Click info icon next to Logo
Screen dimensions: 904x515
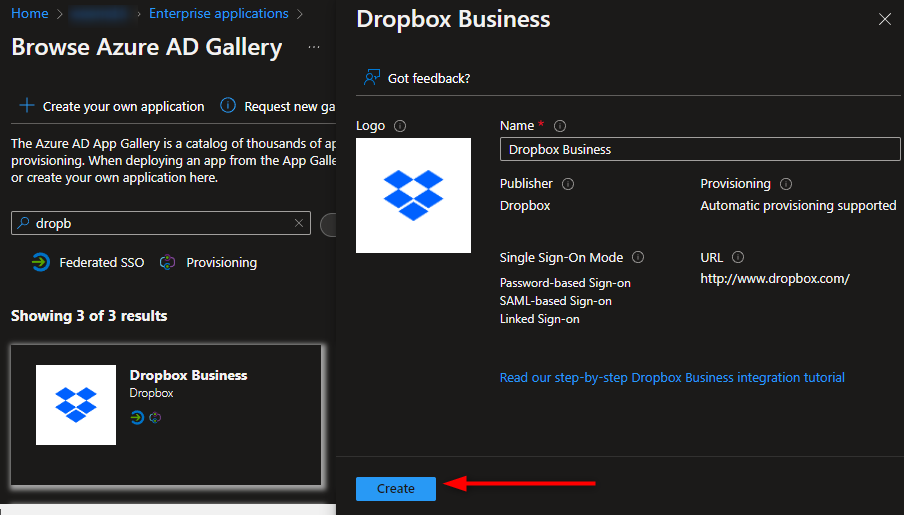400,126
